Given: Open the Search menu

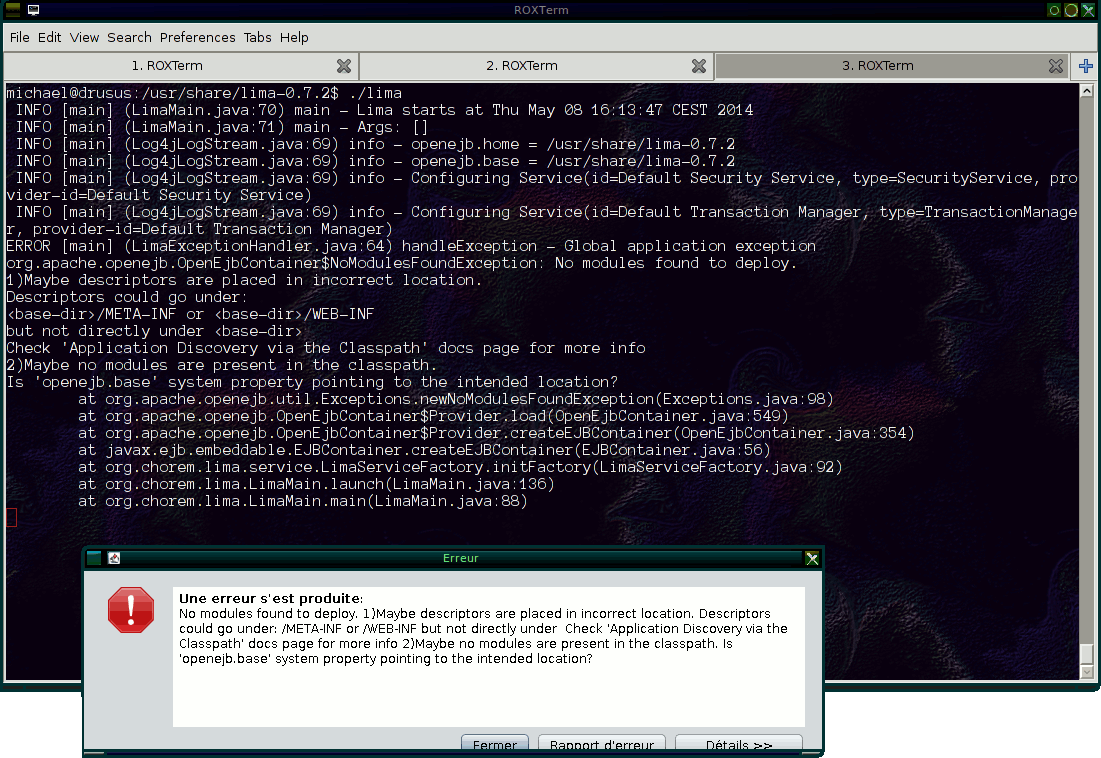Looking at the screenshot, I should [x=129, y=37].
